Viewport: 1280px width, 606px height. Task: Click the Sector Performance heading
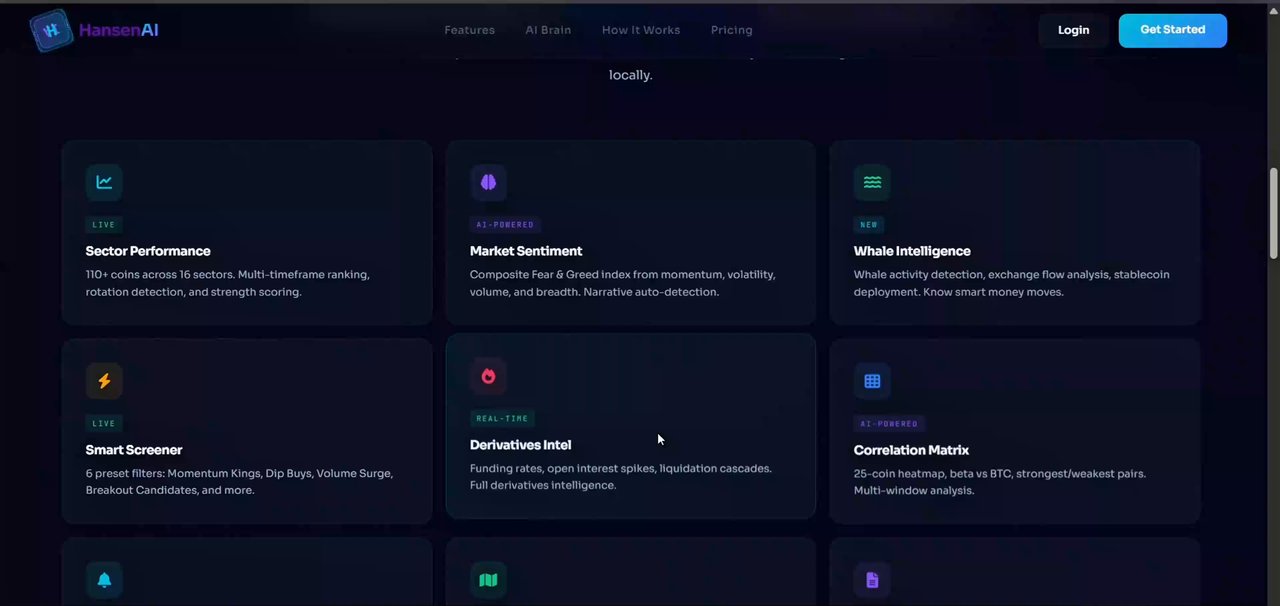(x=148, y=251)
